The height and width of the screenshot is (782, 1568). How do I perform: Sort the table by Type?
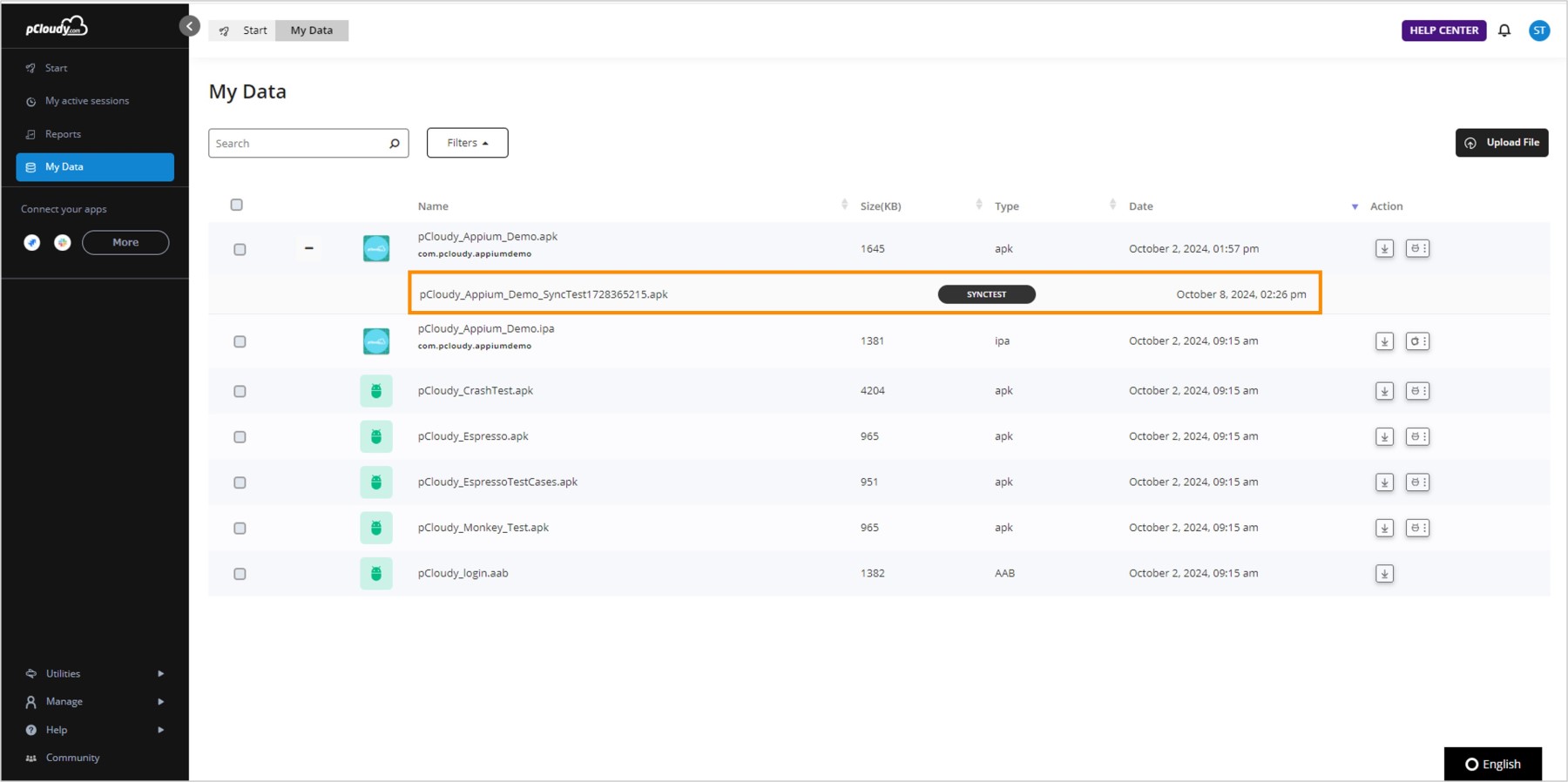point(1112,206)
